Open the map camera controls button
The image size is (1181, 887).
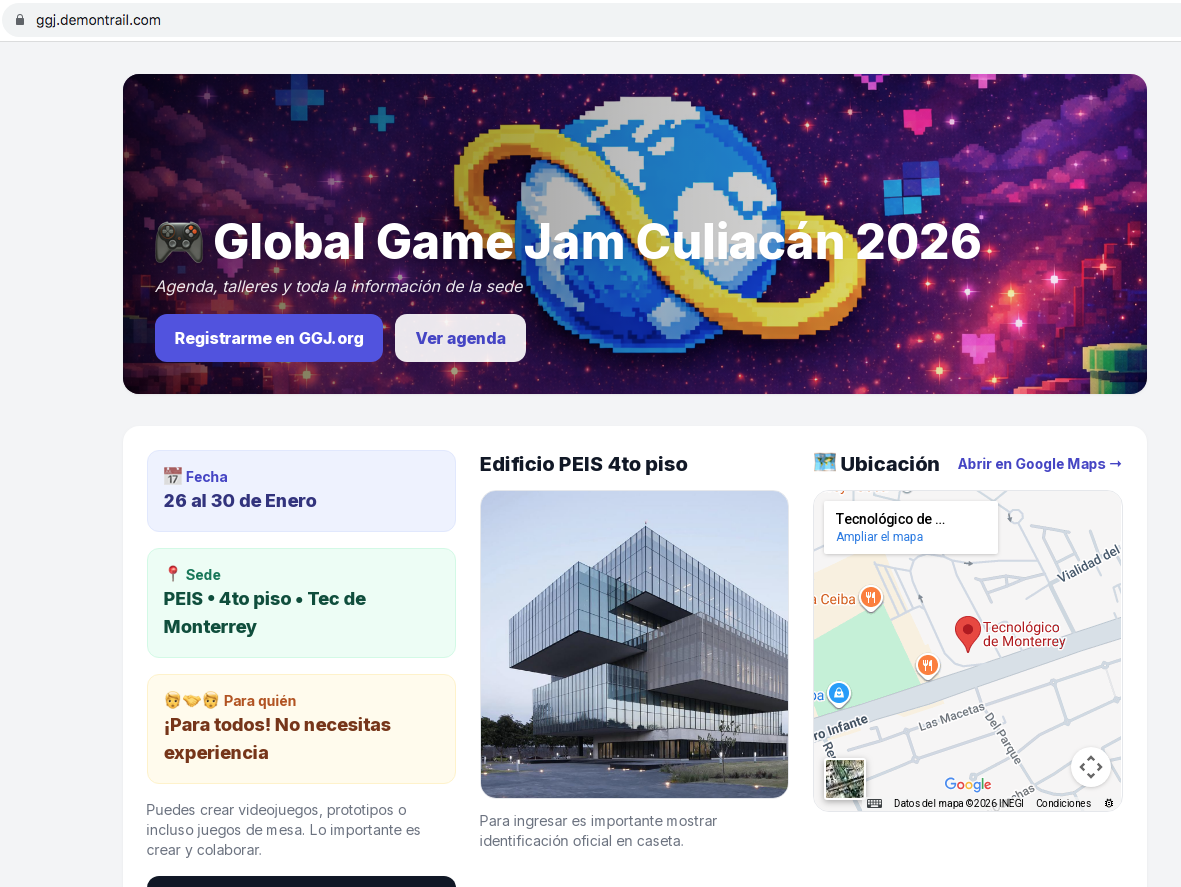click(1090, 767)
